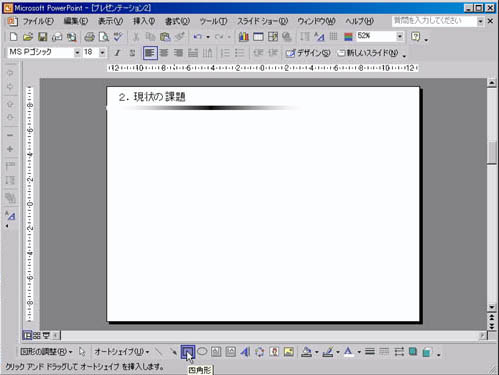Click the fill color paint bucket

[x=307, y=352]
